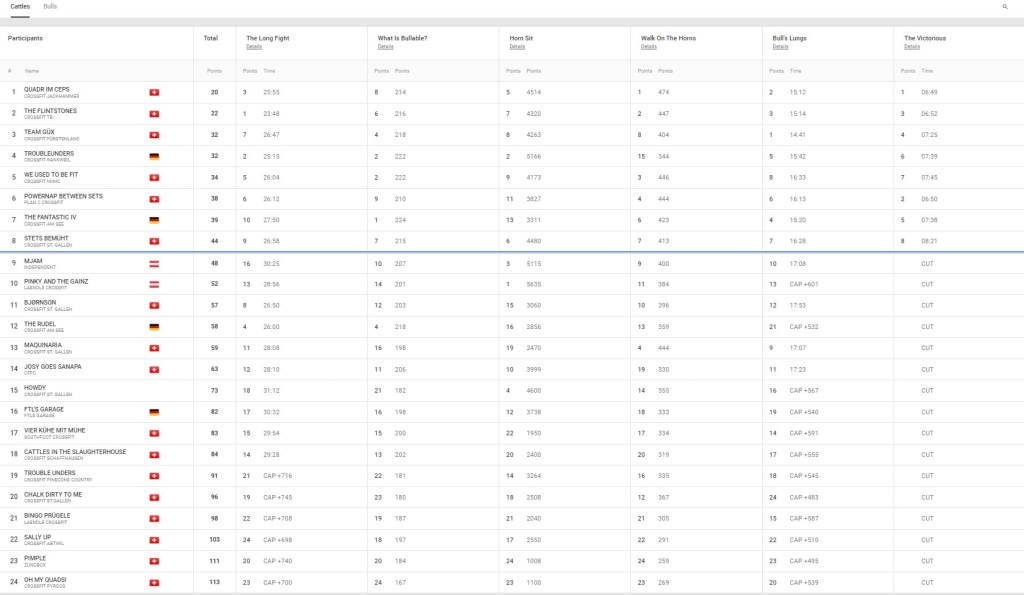1024x595 pixels.
Task: Click the Participants column header
Action: point(25,39)
